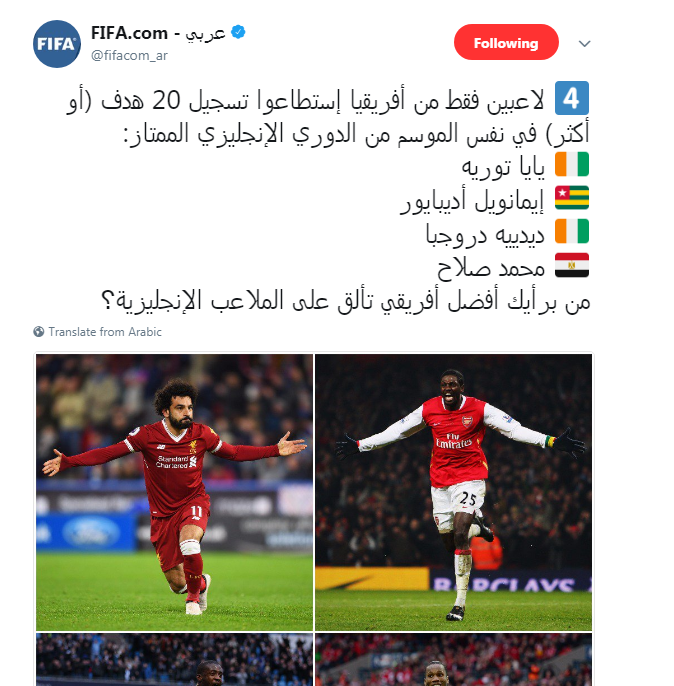Viewport: 674px width, 686px height.
Task: Click Ivory Coast flag beside Didier Drogba
Action: tap(572, 231)
